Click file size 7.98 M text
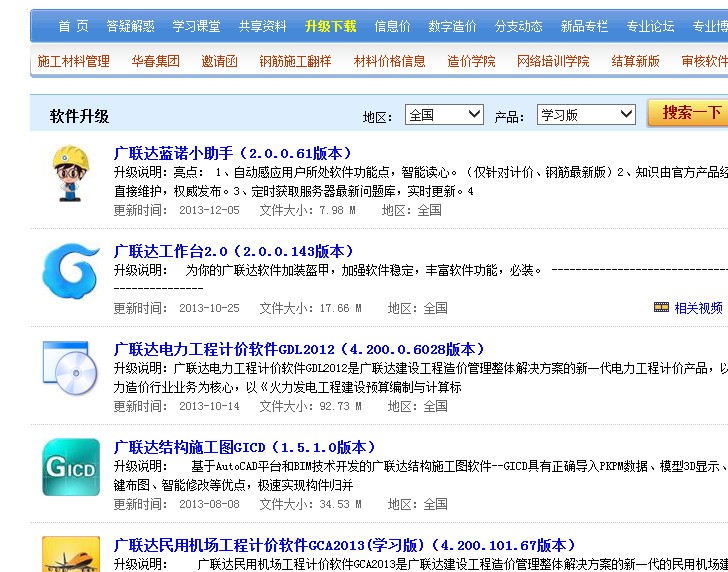This screenshot has height=572, width=728. 337,210
